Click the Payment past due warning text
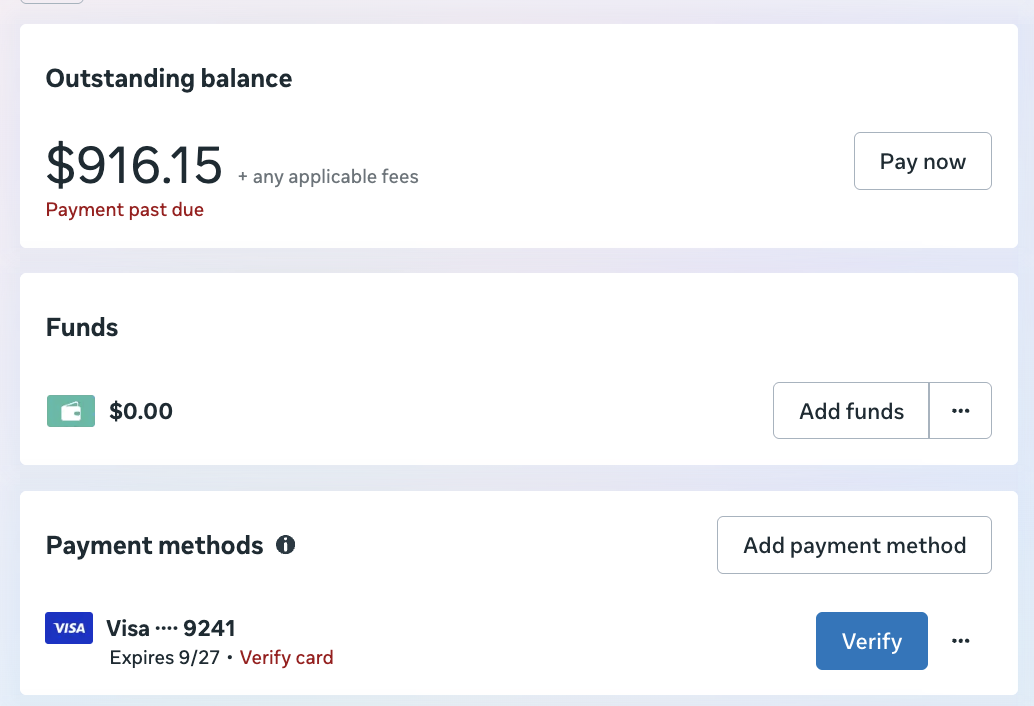Viewport: 1034px width, 706px height. [x=124, y=209]
